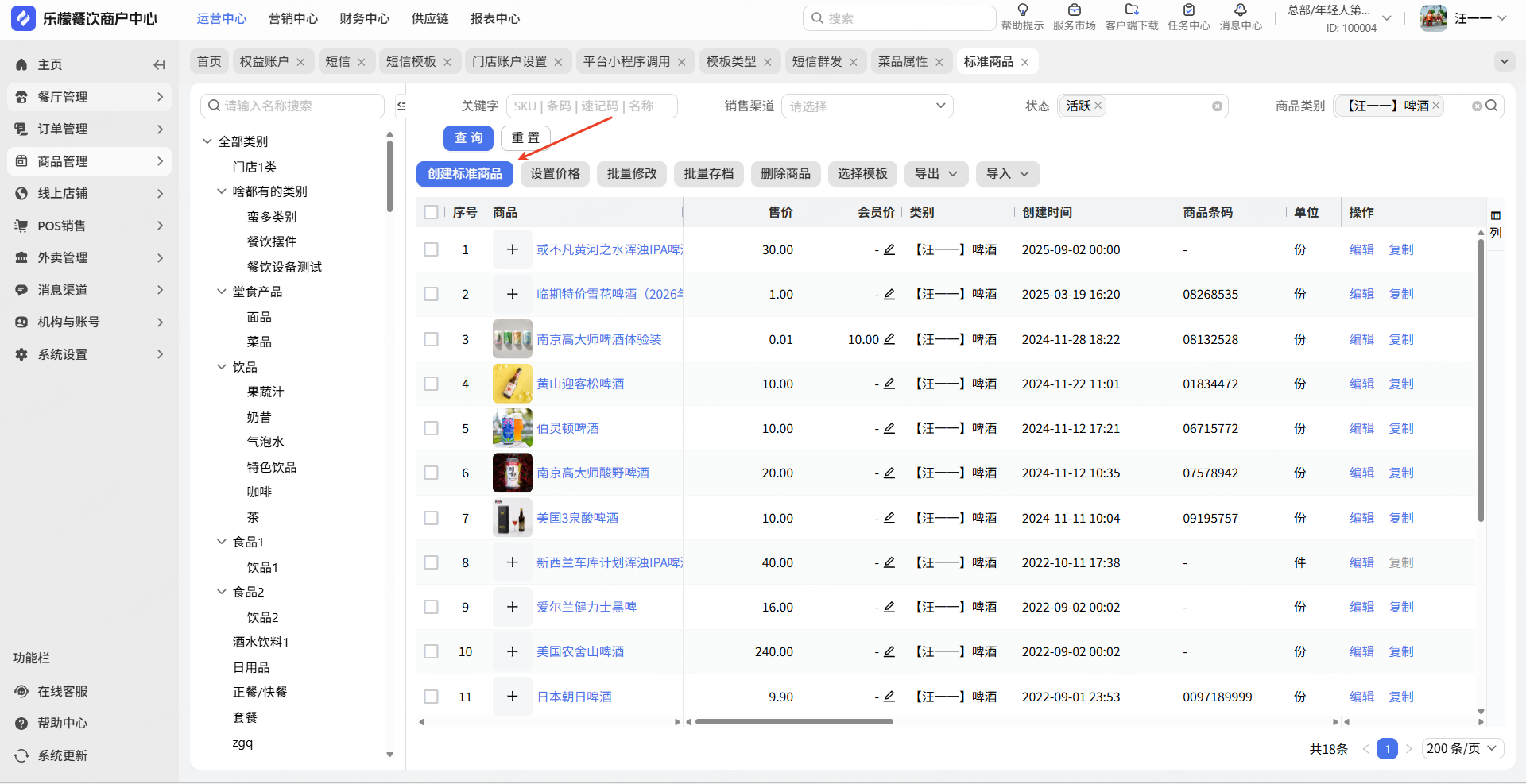This screenshot has width=1526, height=784.
Task: Collapse the sidebar with the fold icon
Action: coord(159,65)
